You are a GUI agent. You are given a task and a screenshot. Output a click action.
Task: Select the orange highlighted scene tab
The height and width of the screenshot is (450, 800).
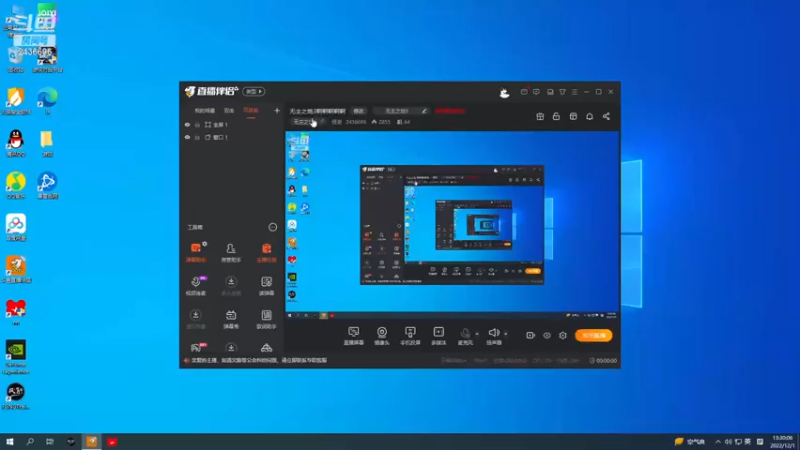(x=251, y=111)
